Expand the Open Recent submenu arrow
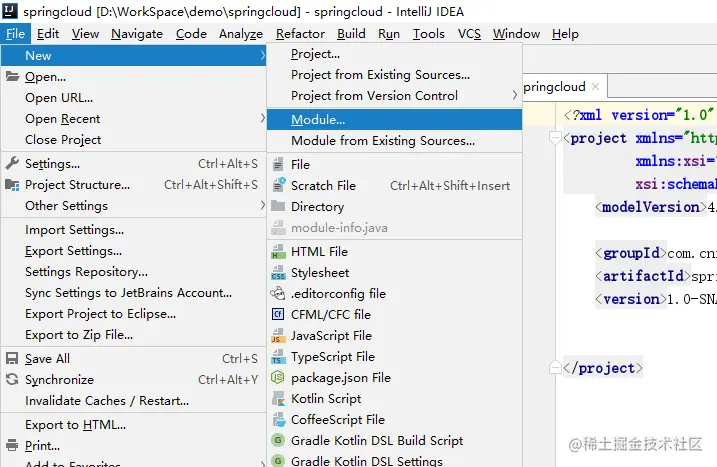 click(x=262, y=118)
